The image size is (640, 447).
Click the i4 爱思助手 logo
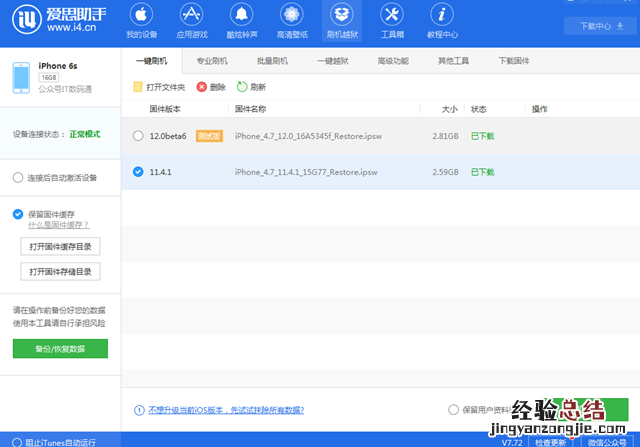pyautogui.click(x=60, y=19)
